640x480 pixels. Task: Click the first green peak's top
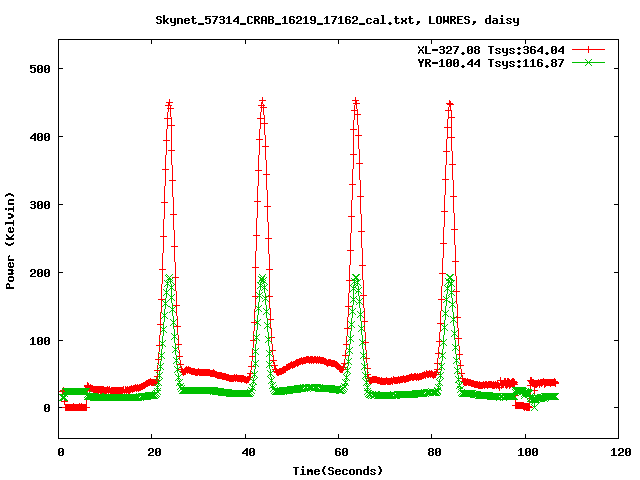click(x=170, y=278)
